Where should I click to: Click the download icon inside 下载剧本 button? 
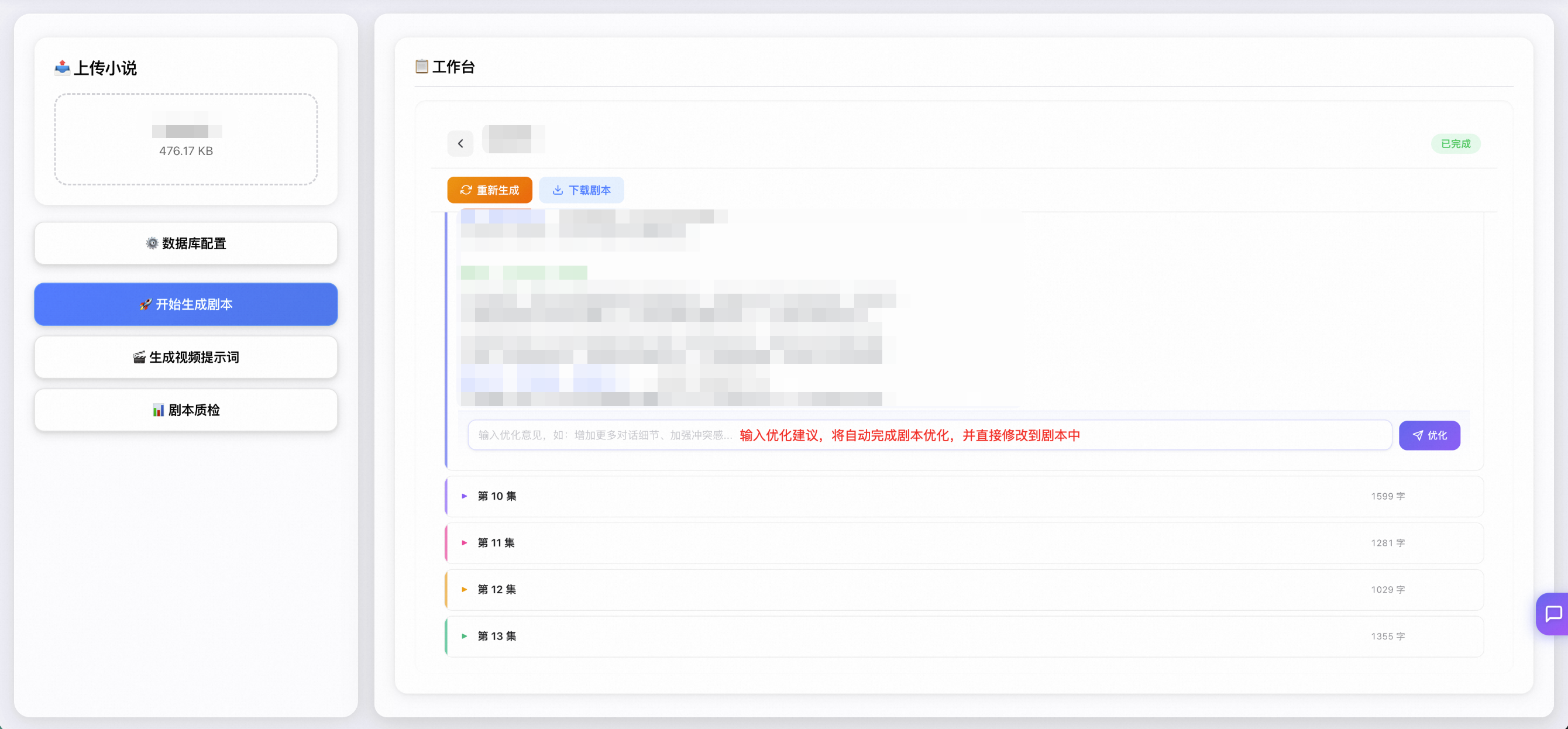[558, 190]
